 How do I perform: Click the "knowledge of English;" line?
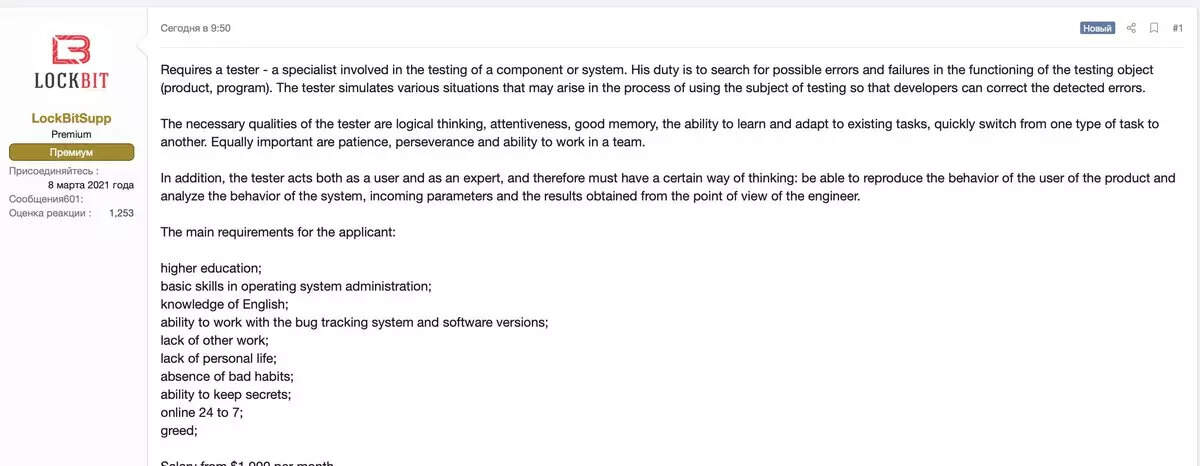point(224,304)
